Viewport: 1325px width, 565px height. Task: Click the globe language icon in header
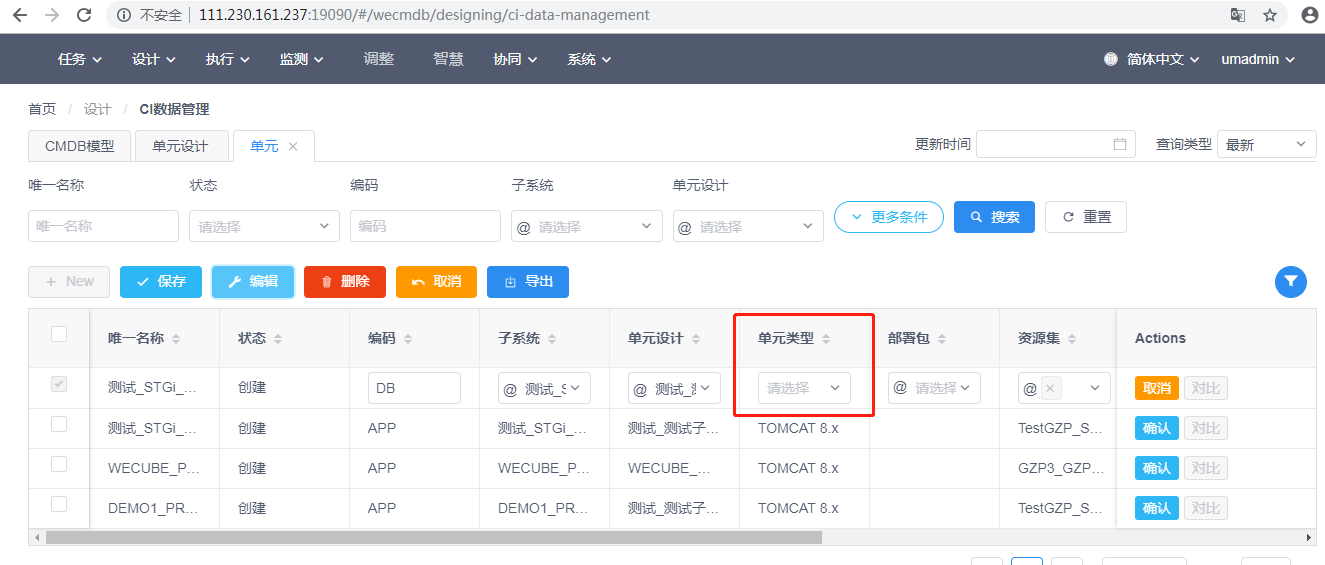coord(1111,59)
